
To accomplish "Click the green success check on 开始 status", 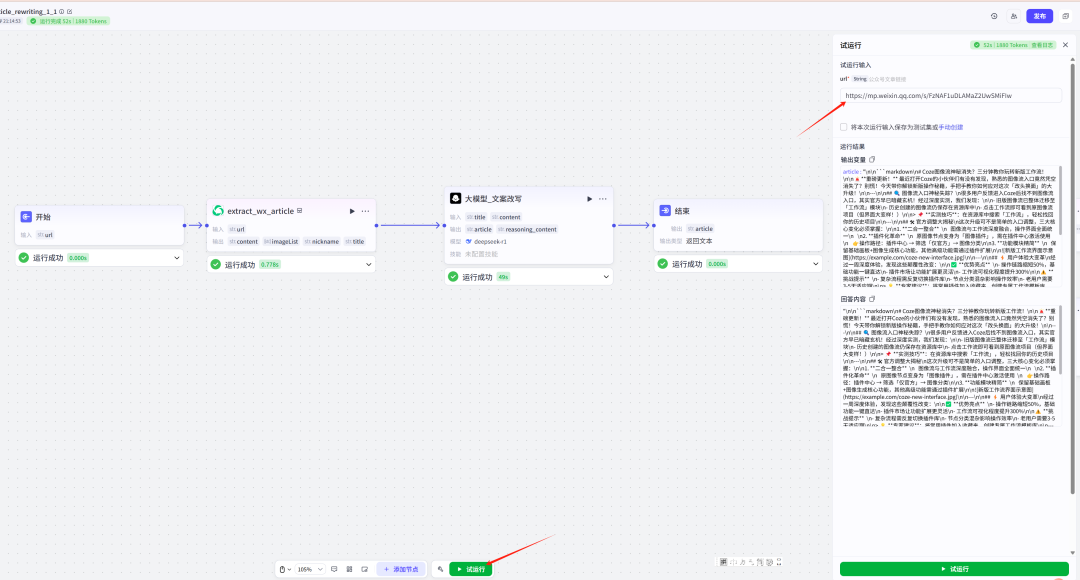I will click(24, 258).
